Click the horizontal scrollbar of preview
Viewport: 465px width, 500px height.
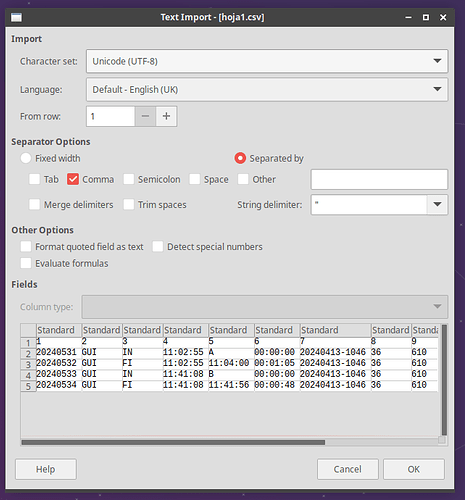(173, 442)
